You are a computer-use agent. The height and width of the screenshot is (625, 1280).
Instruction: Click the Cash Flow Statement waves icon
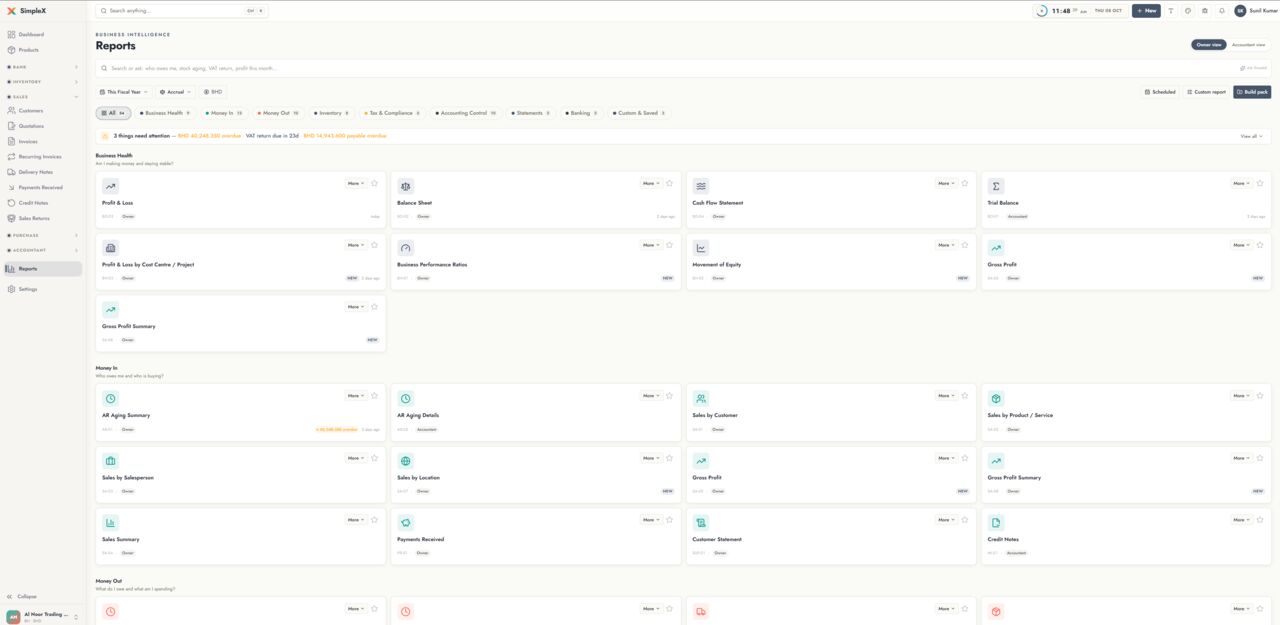pos(701,186)
